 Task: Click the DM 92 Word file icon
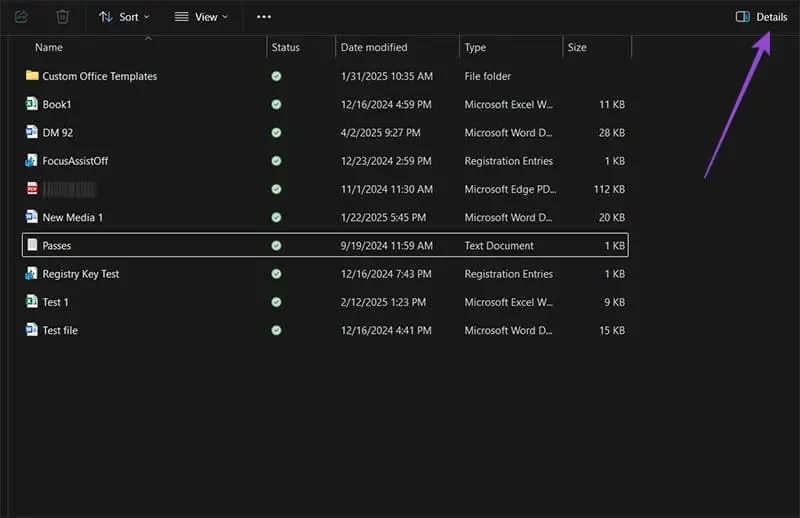tap(32, 132)
